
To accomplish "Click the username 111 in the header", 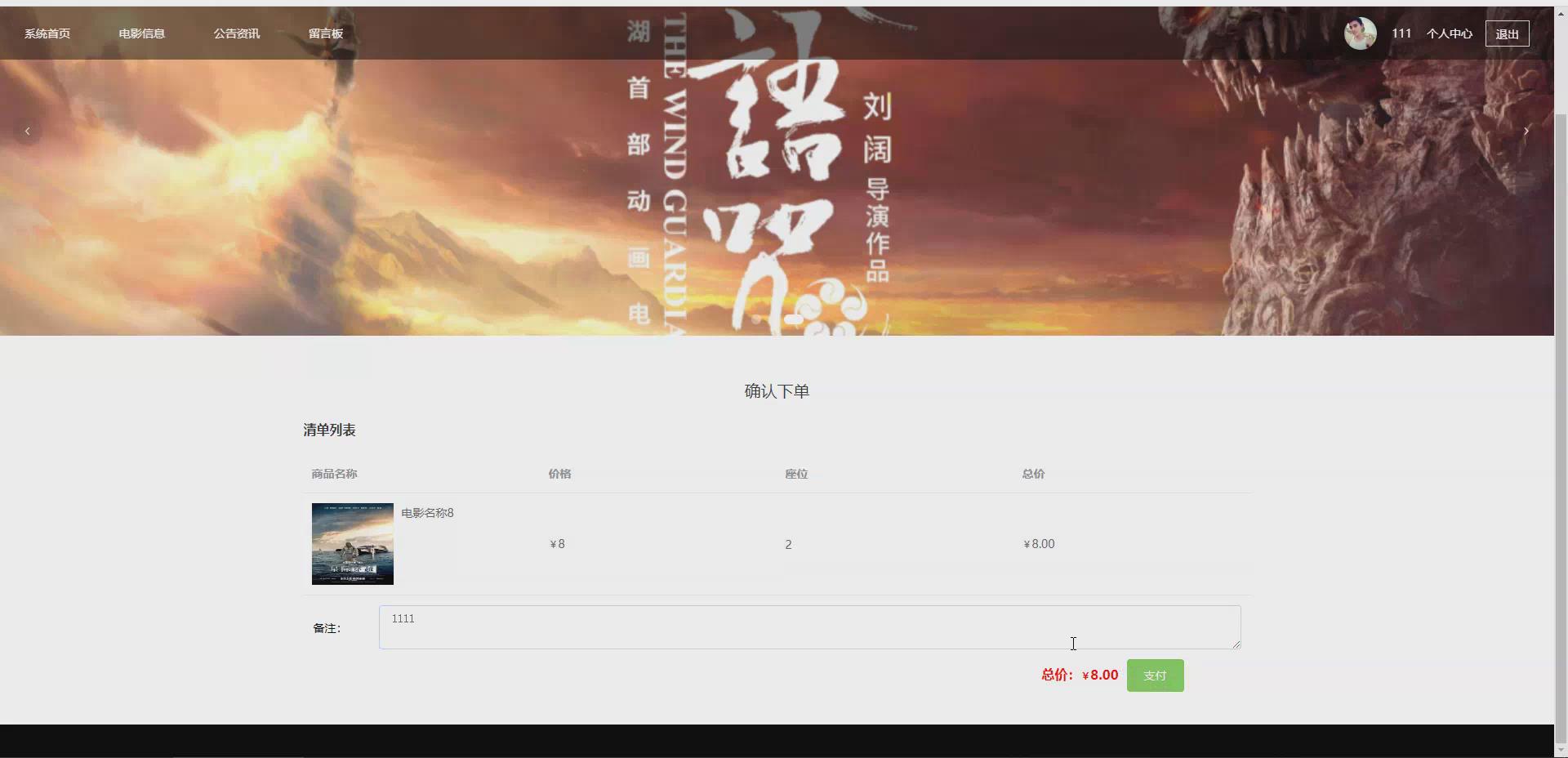I will [x=1402, y=33].
